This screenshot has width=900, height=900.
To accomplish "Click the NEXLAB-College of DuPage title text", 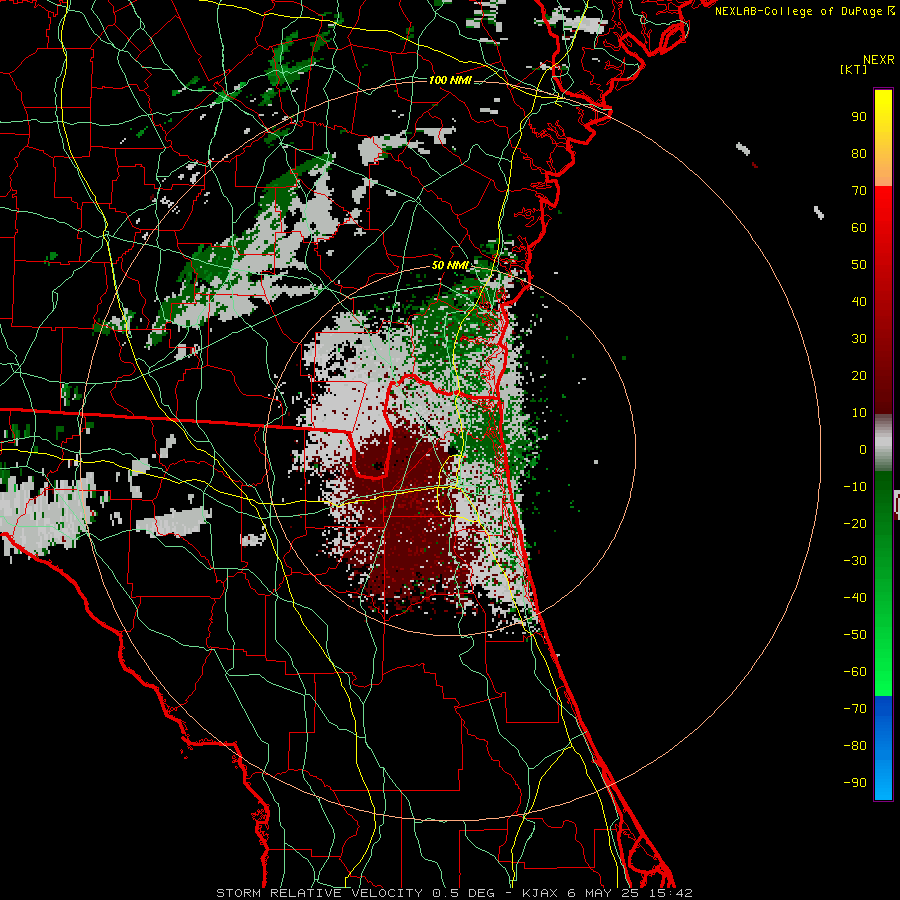I will tap(799, 11).
